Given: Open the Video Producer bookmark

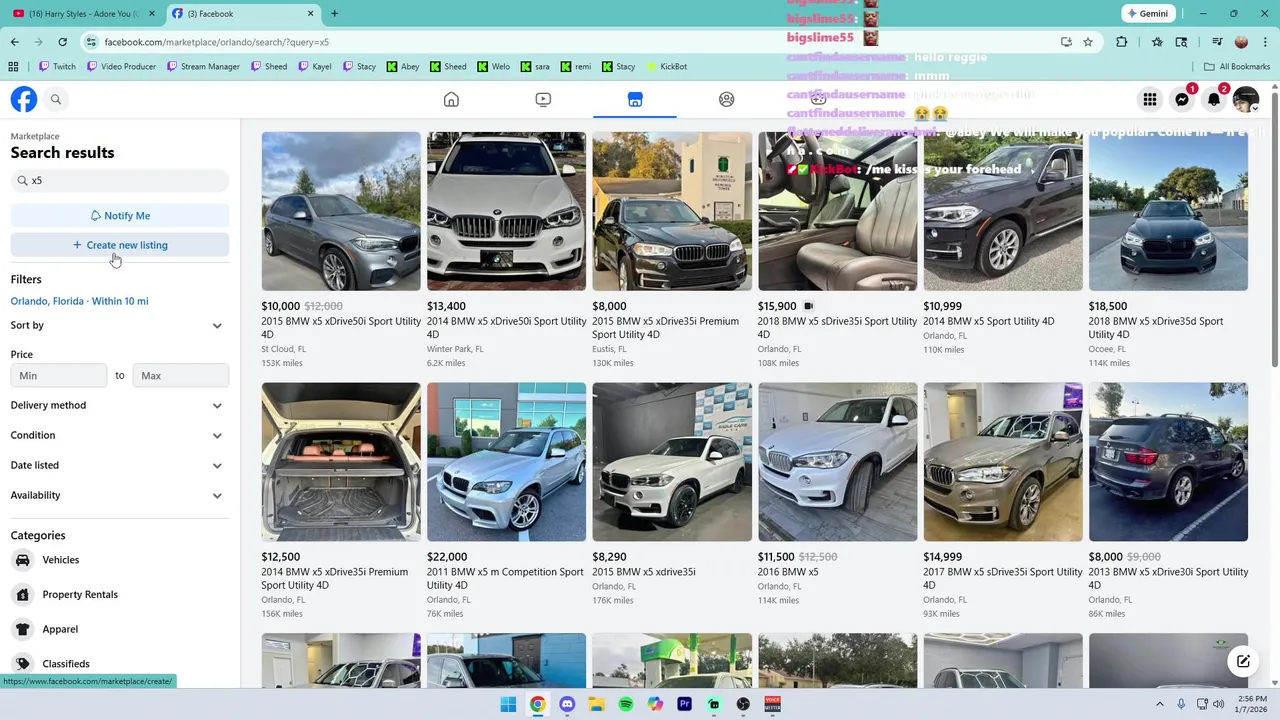Looking at the screenshot, I should point(122,66).
